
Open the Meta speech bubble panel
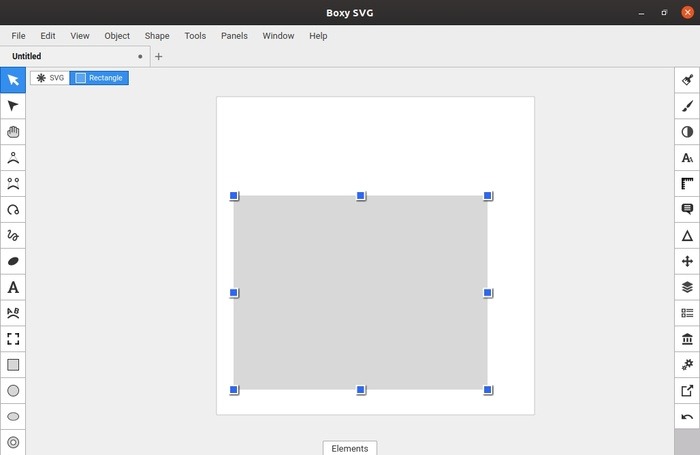[687, 209]
